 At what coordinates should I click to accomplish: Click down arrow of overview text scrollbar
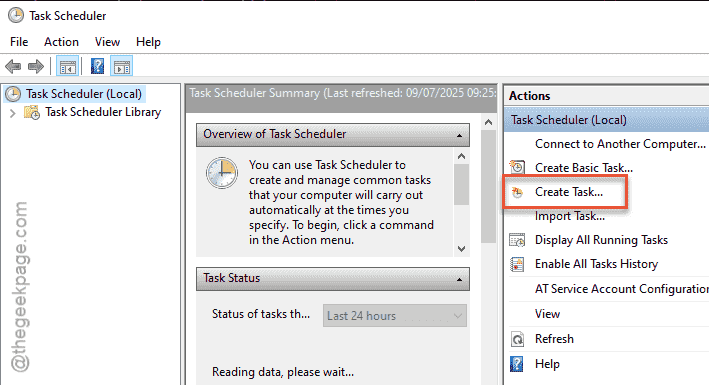point(461,249)
